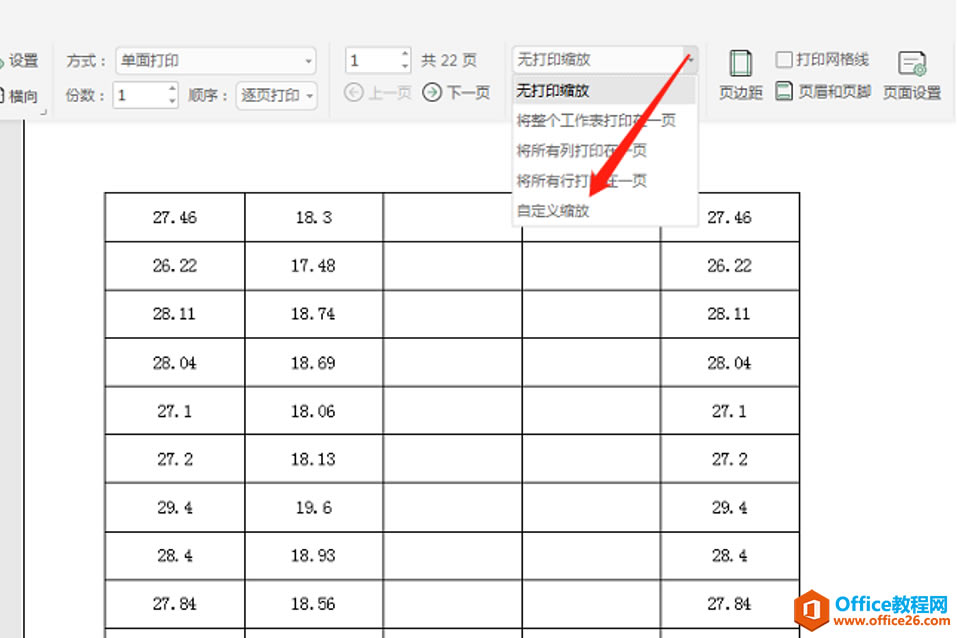This screenshot has height=638, width=957.
Task: Select 无打印缩放 in the dropdown list
Action: click(604, 90)
